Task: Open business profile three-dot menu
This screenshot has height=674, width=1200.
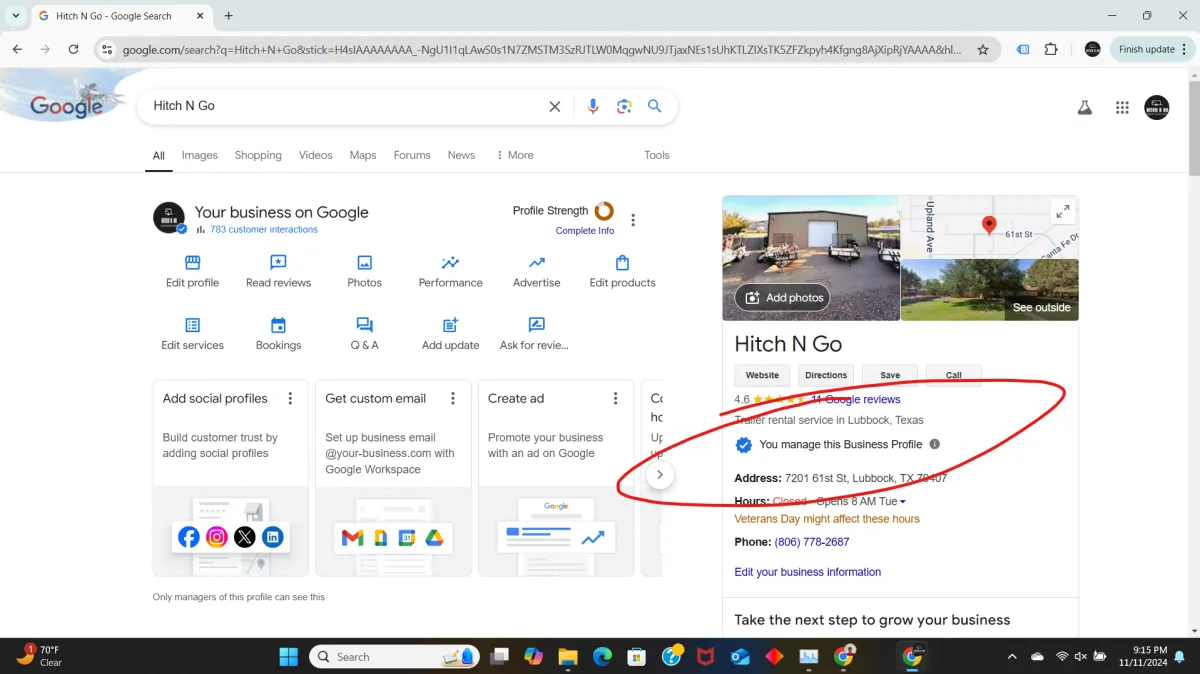Action: click(x=633, y=220)
